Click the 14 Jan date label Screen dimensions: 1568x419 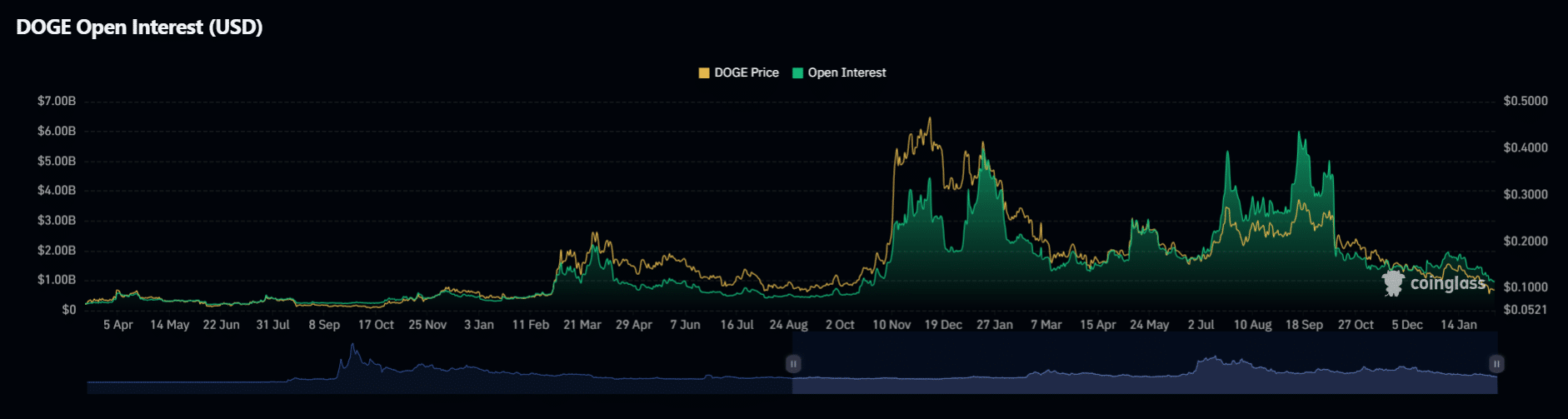click(1460, 325)
